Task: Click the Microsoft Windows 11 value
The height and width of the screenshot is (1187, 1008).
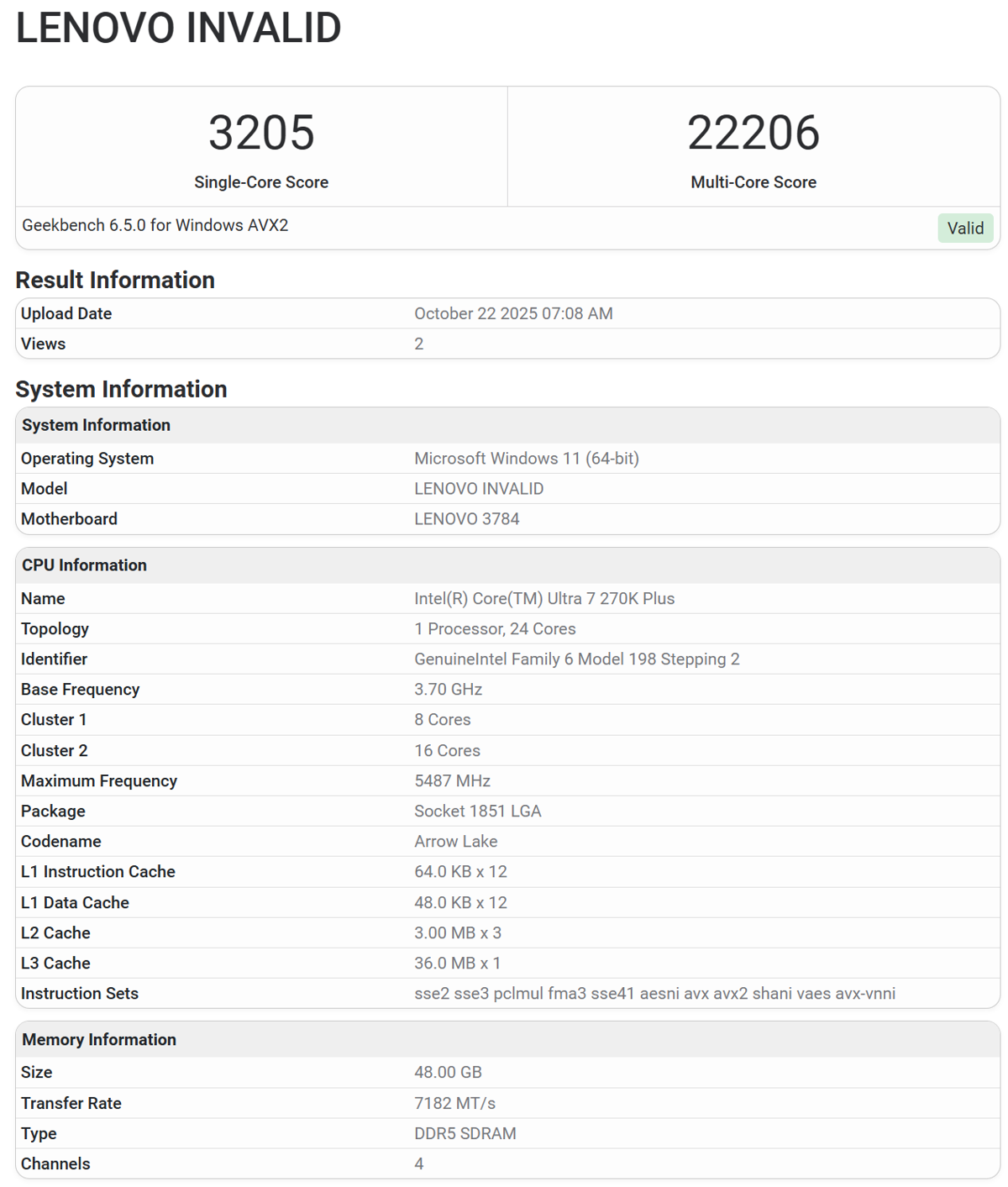Action: 526,459
